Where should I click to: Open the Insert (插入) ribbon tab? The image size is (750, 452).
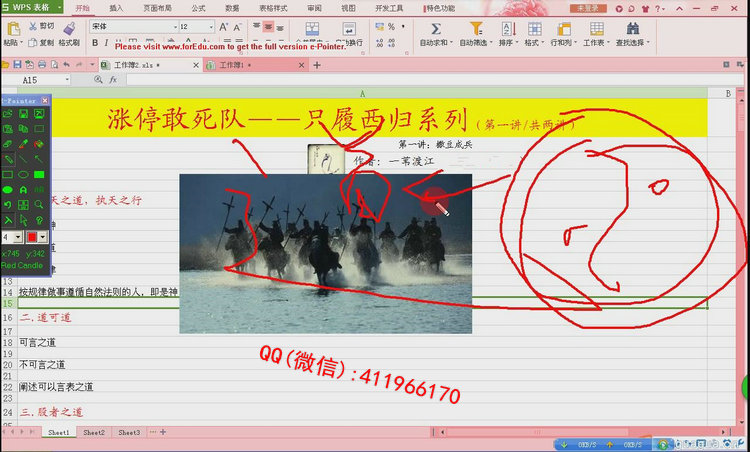point(116,8)
